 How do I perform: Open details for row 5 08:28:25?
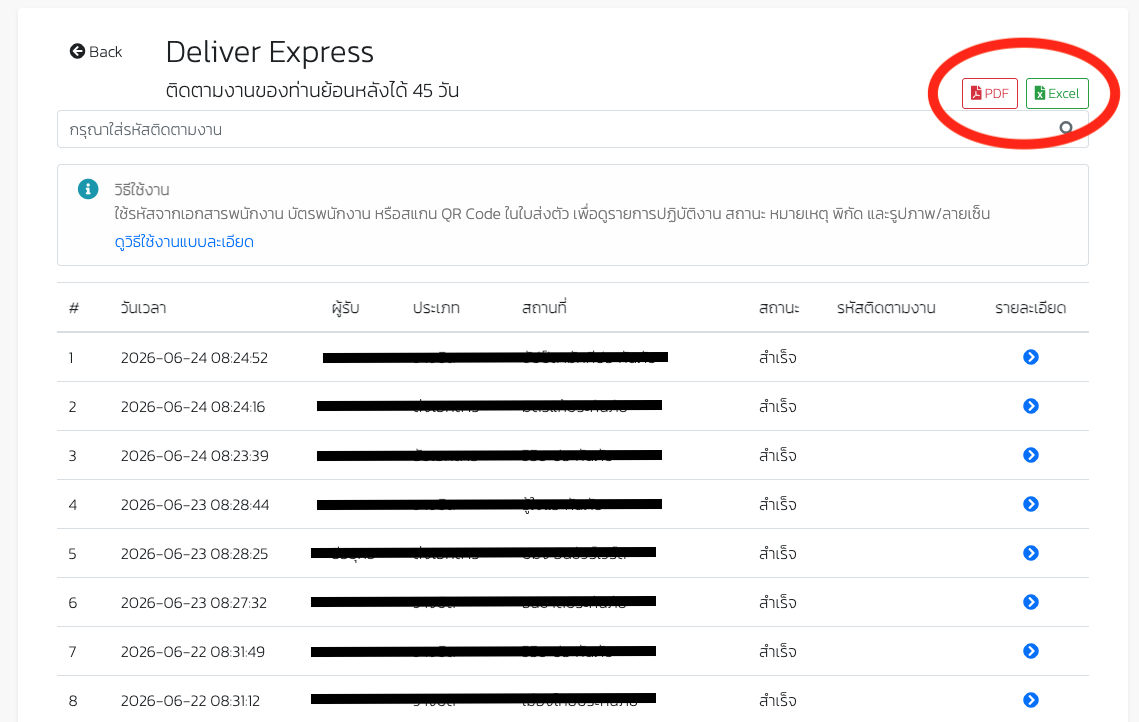1031,553
